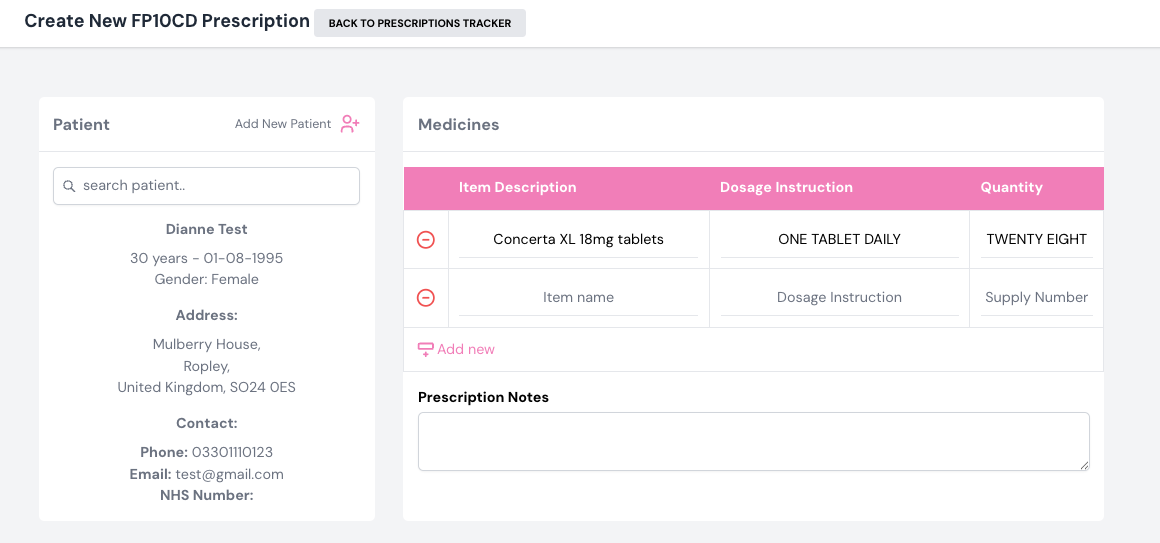Edit the Concerta XL 18mg tablets field
Image resolution: width=1160 pixels, height=543 pixels.
coord(578,240)
